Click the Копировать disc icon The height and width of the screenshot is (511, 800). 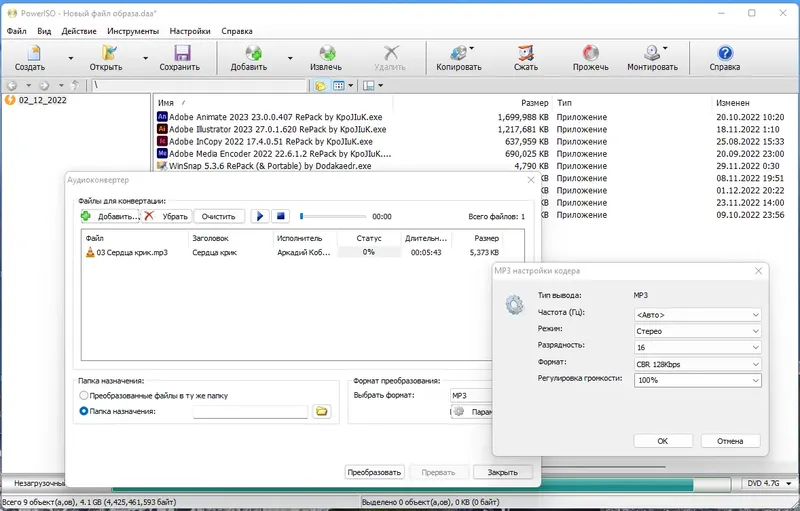458,53
